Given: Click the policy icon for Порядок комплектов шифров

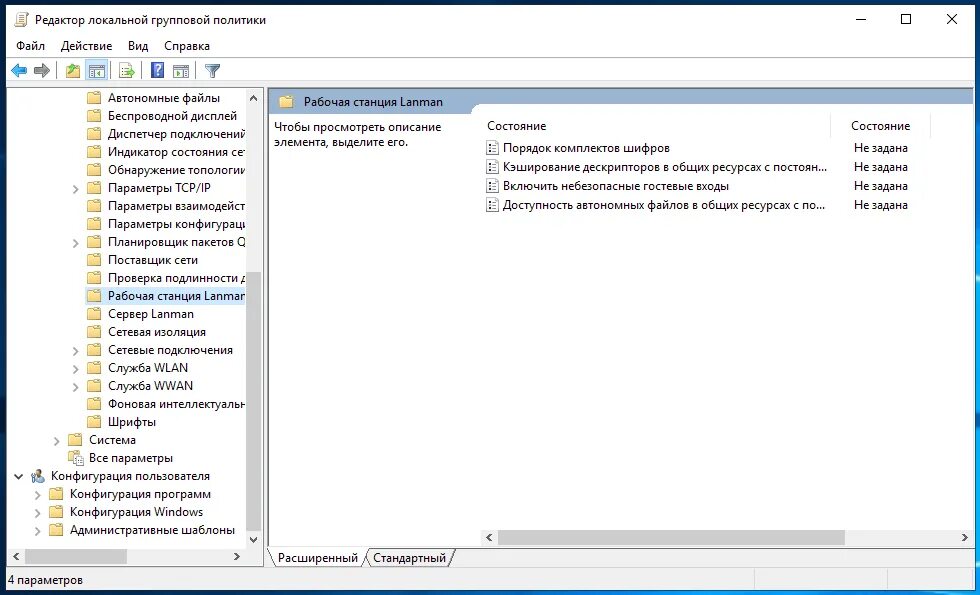Looking at the screenshot, I should 491,148.
